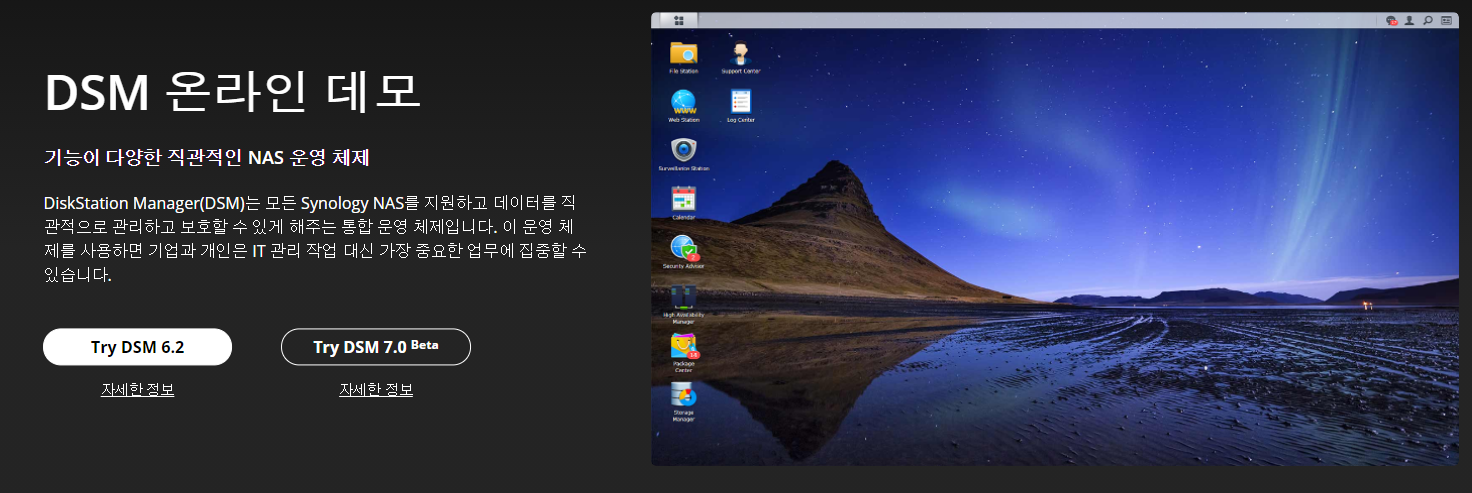This screenshot has height=493, width=1472.
Task: Toggle the widgets panel icon in DSM taskbar
Action: coord(1446,20)
